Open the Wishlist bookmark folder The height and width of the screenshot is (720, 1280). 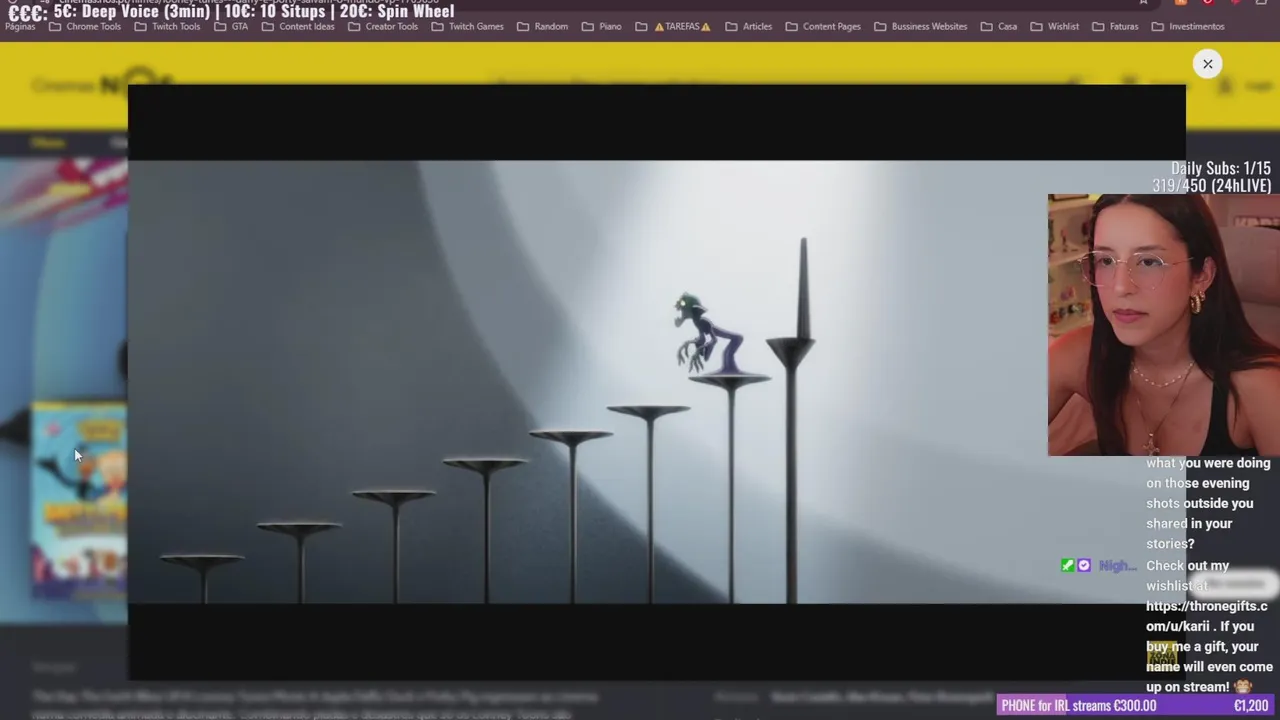pyautogui.click(x=1054, y=26)
